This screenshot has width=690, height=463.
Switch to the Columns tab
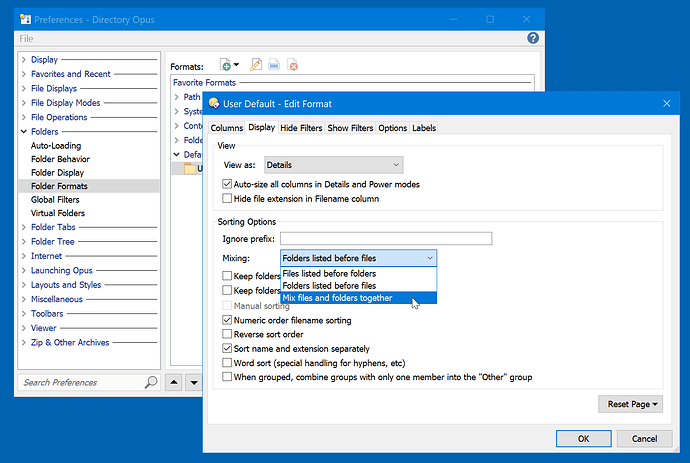point(227,128)
